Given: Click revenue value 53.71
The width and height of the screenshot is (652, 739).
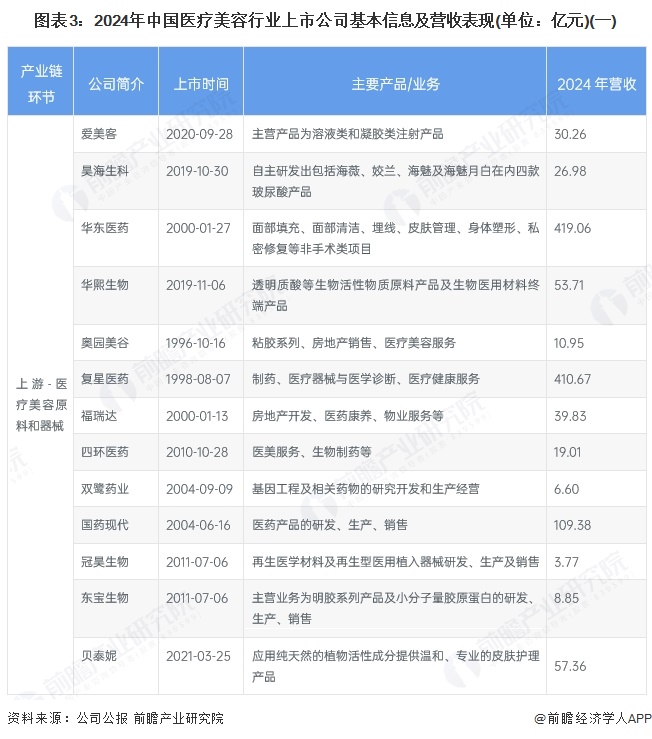Looking at the screenshot, I should pyautogui.click(x=569, y=285).
